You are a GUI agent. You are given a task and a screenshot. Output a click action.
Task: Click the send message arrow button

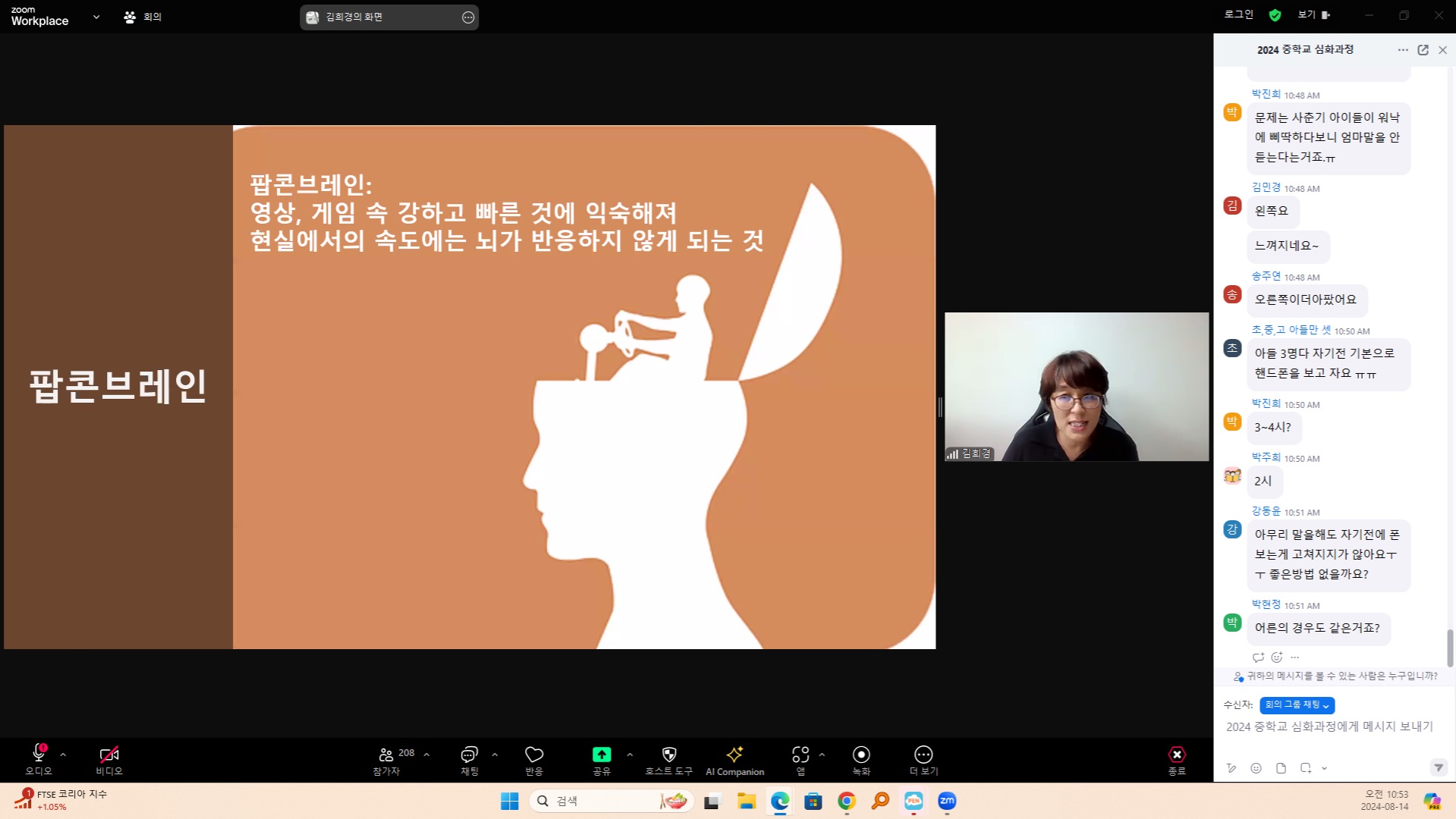(1439, 768)
